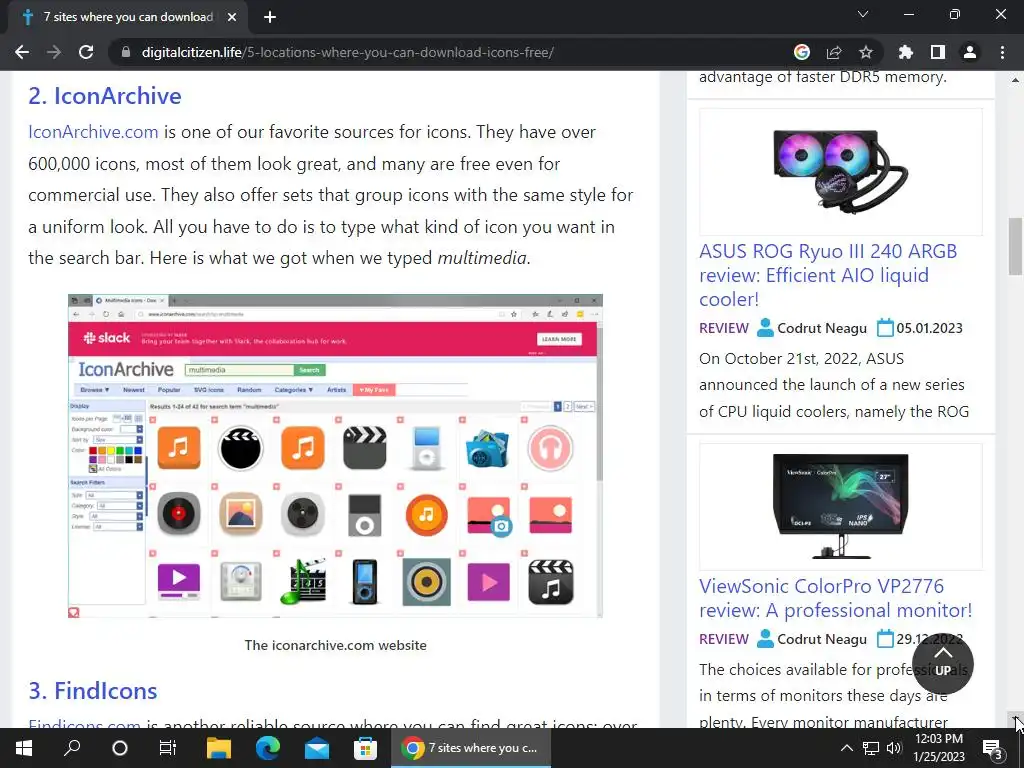The image size is (1024, 768).
Task: Open the '3. FindIcons' heading link
Action: coord(93,691)
